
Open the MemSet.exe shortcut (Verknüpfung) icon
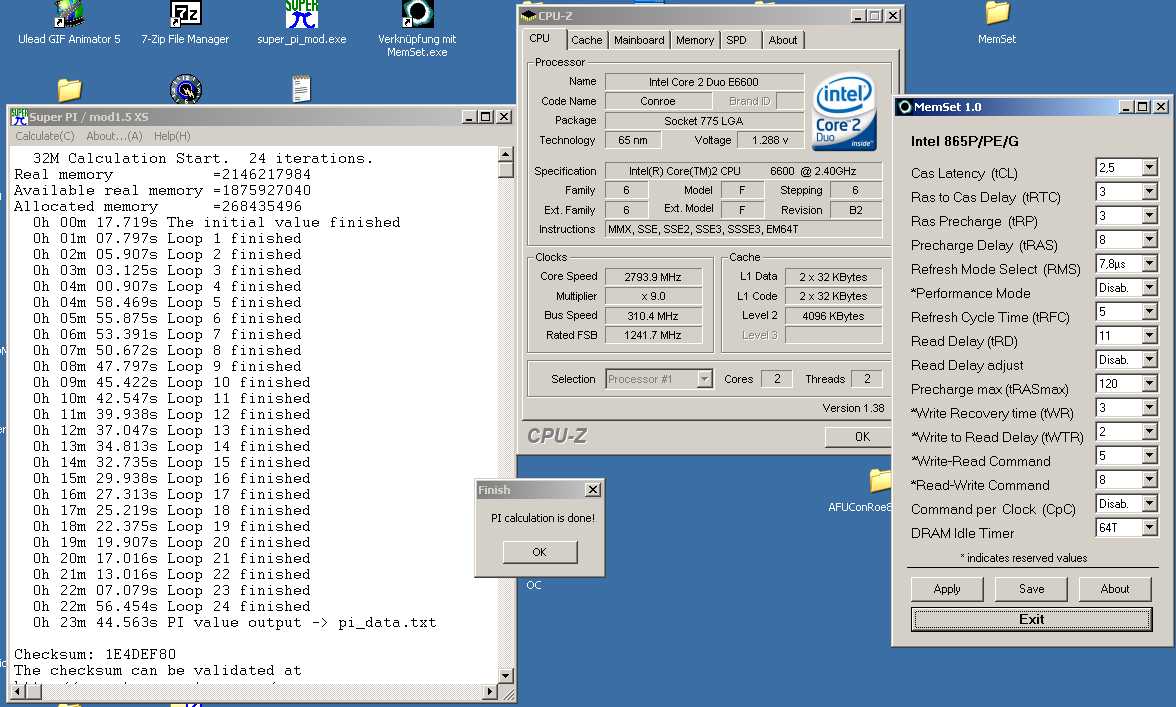(x=417, y=13)
